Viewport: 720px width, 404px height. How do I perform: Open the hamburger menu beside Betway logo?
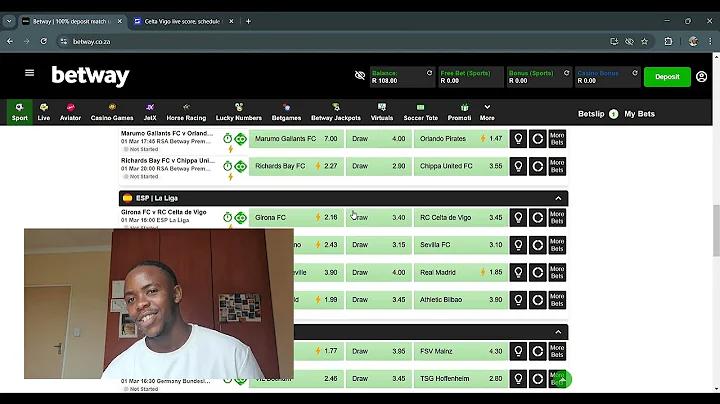pyautogui.click(x=29, y=73)
